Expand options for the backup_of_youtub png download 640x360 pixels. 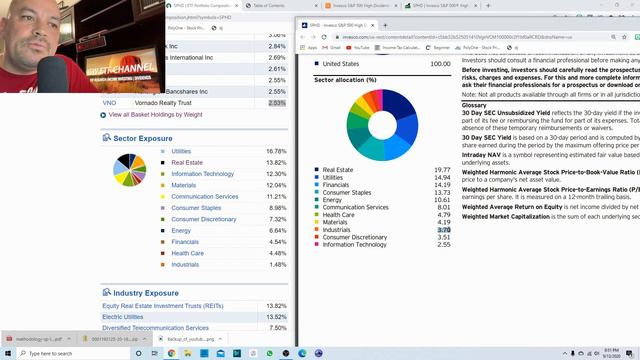click(220, 339)
